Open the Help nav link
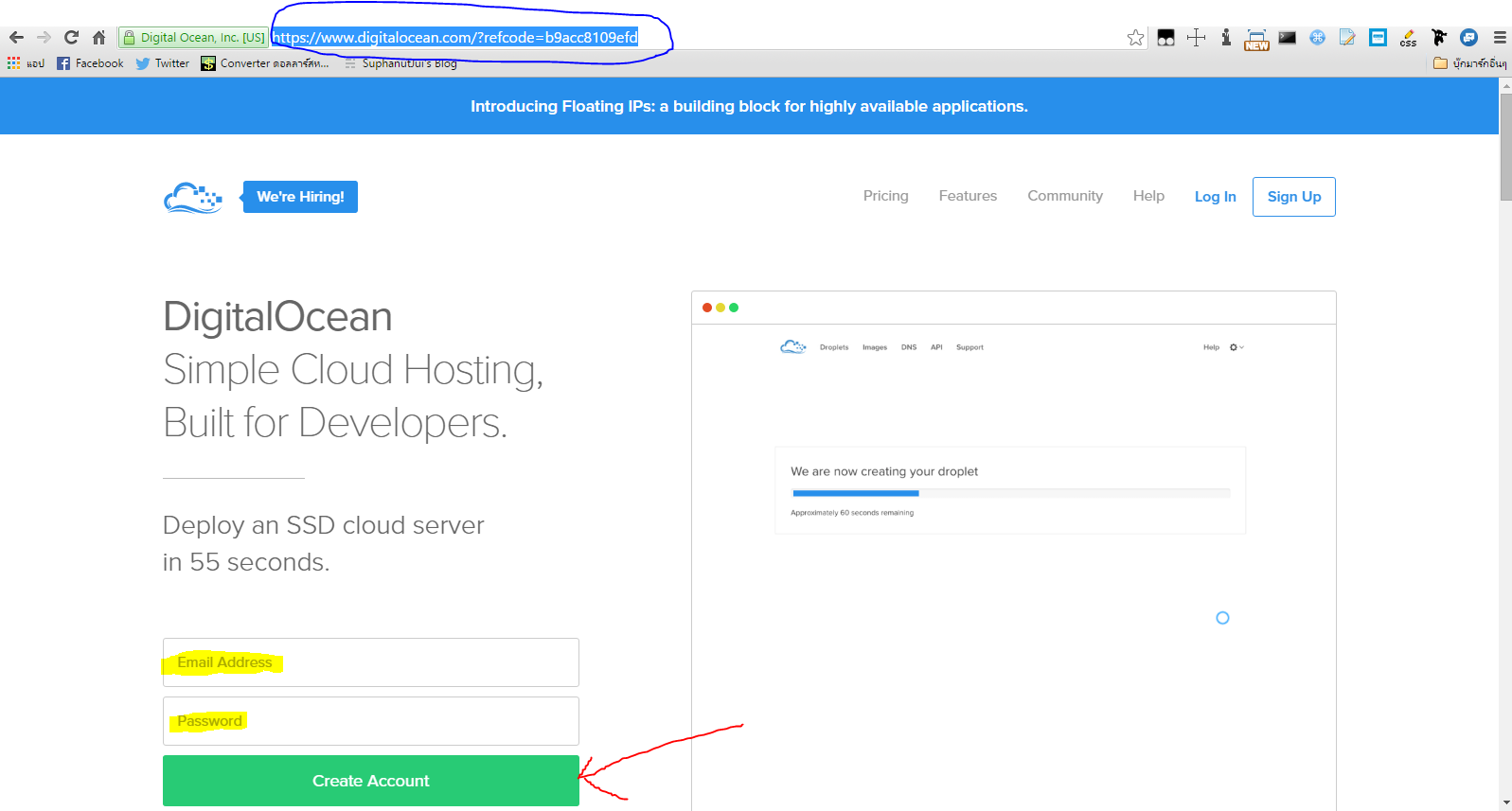 point(1148,196)
